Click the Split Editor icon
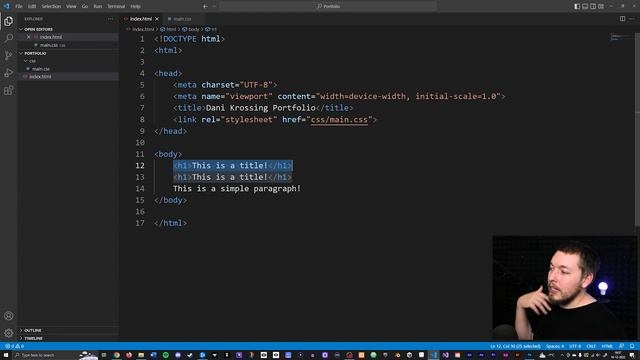 pos(622,19)
